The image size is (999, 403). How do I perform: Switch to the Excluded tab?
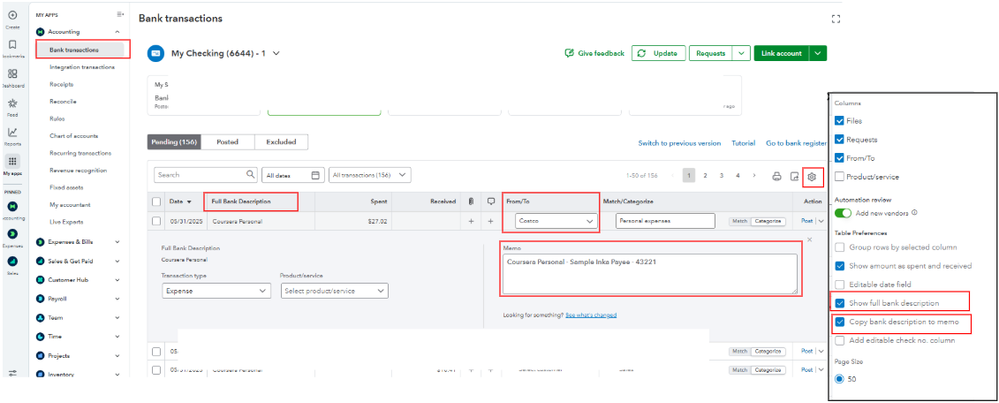[281, 142]
